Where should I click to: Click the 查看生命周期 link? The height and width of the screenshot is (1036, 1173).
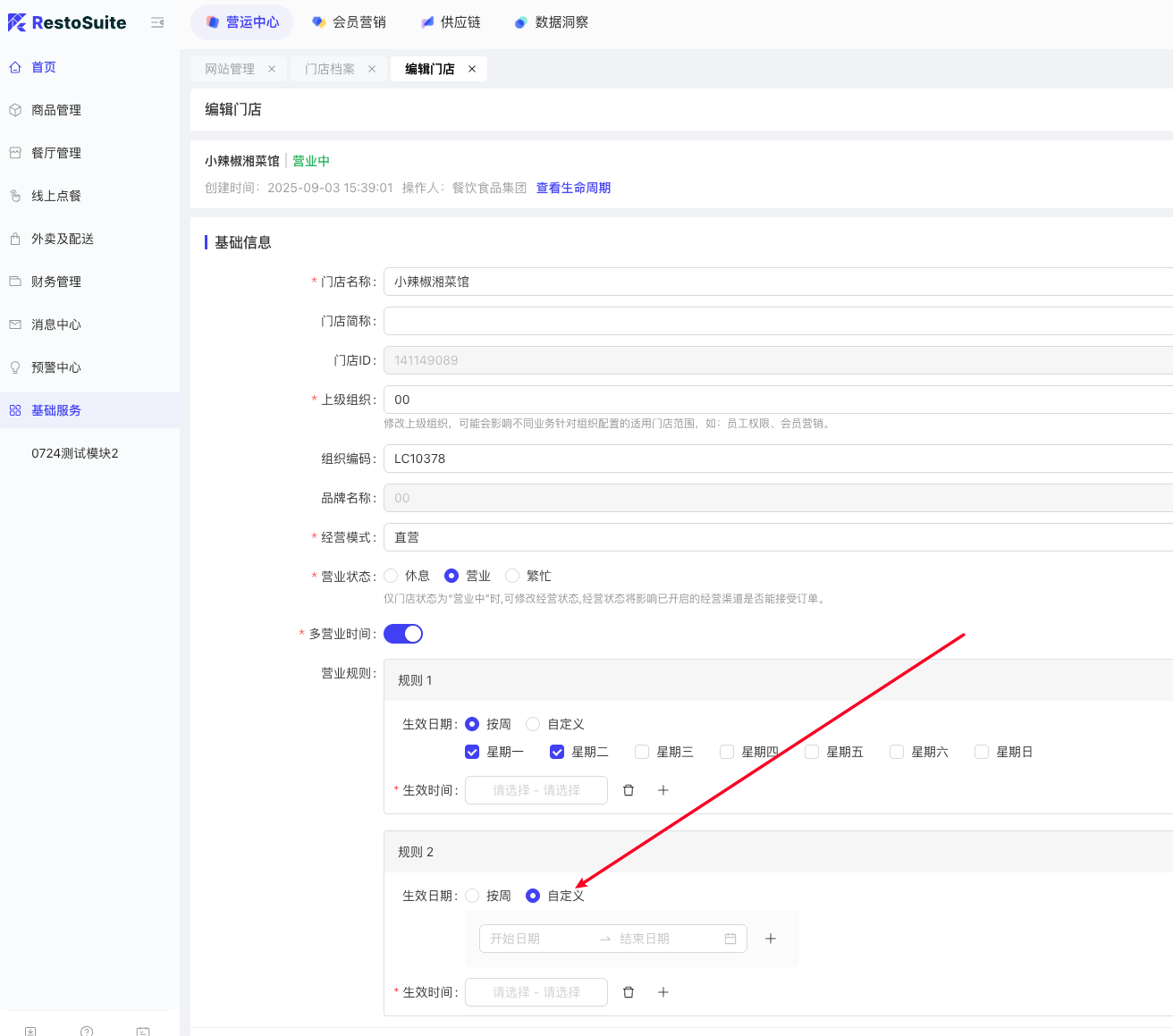pyautogui.click(x=573, y=188)
